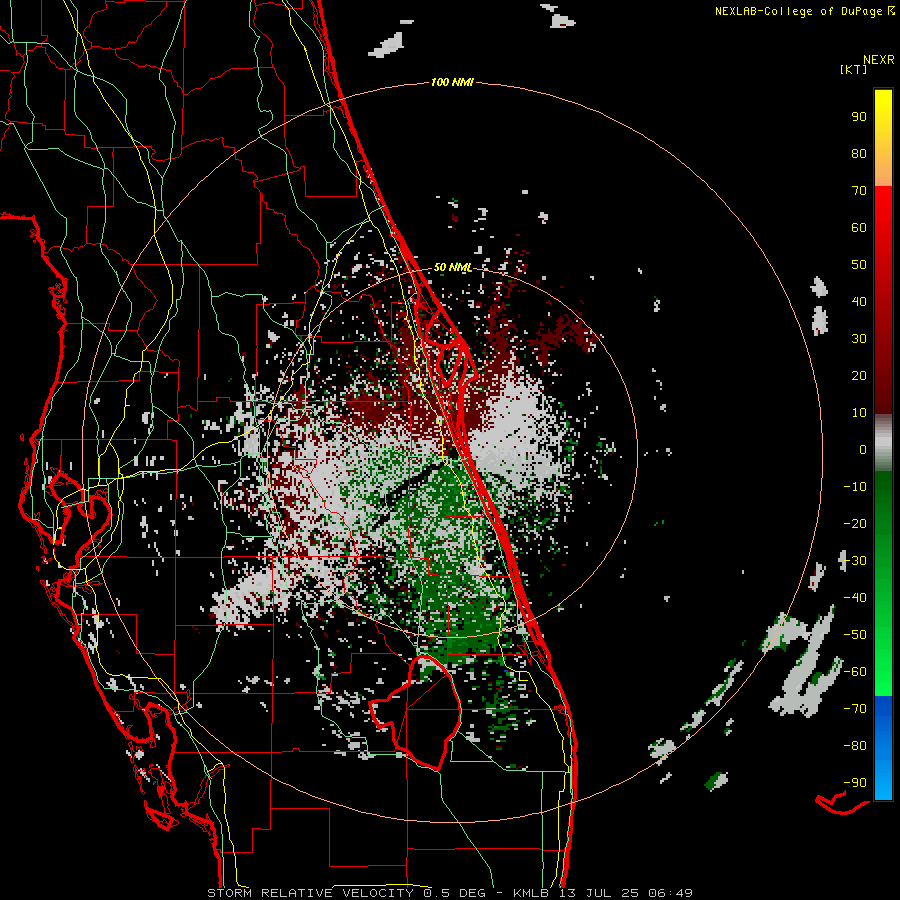Viewport: 900px width, 900px height.
Task: Click the 90 knot scale label
Action: coord(859,117)
